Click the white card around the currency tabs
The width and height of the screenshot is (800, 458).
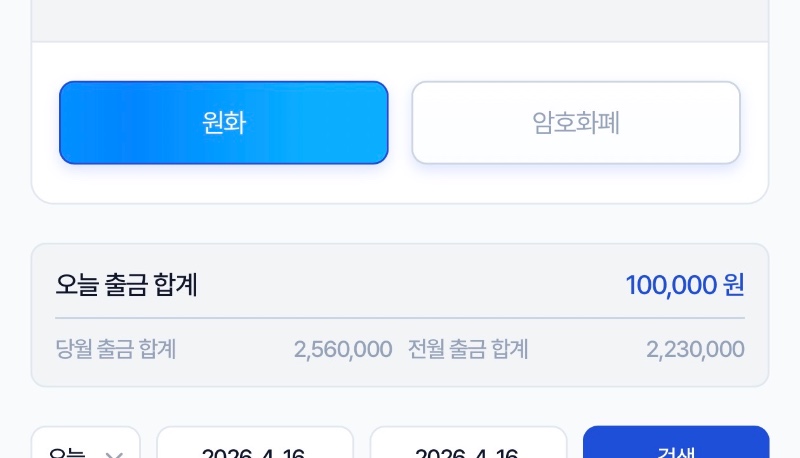point(400,185)
